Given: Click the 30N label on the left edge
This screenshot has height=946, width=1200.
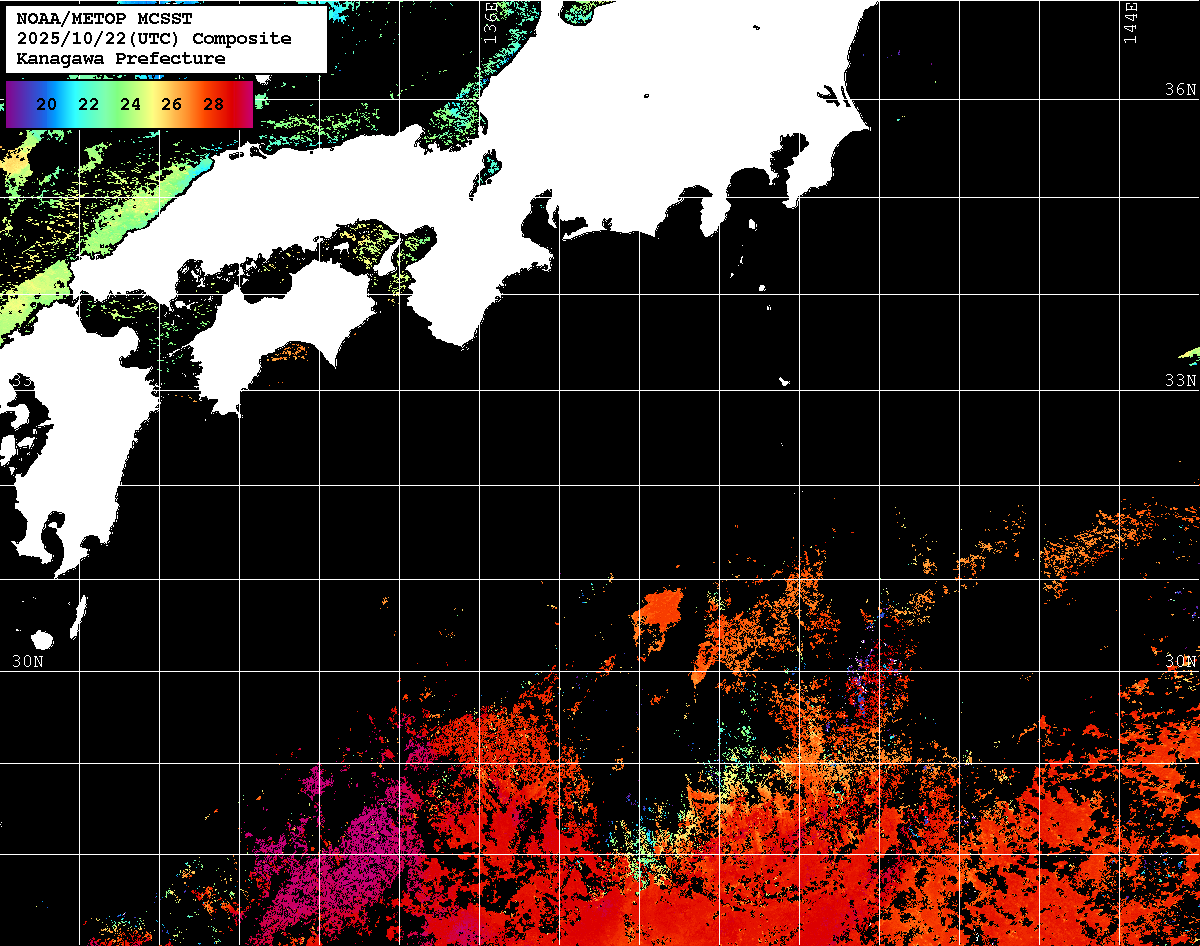Looking at the screenshot, I should coord(27,661).
